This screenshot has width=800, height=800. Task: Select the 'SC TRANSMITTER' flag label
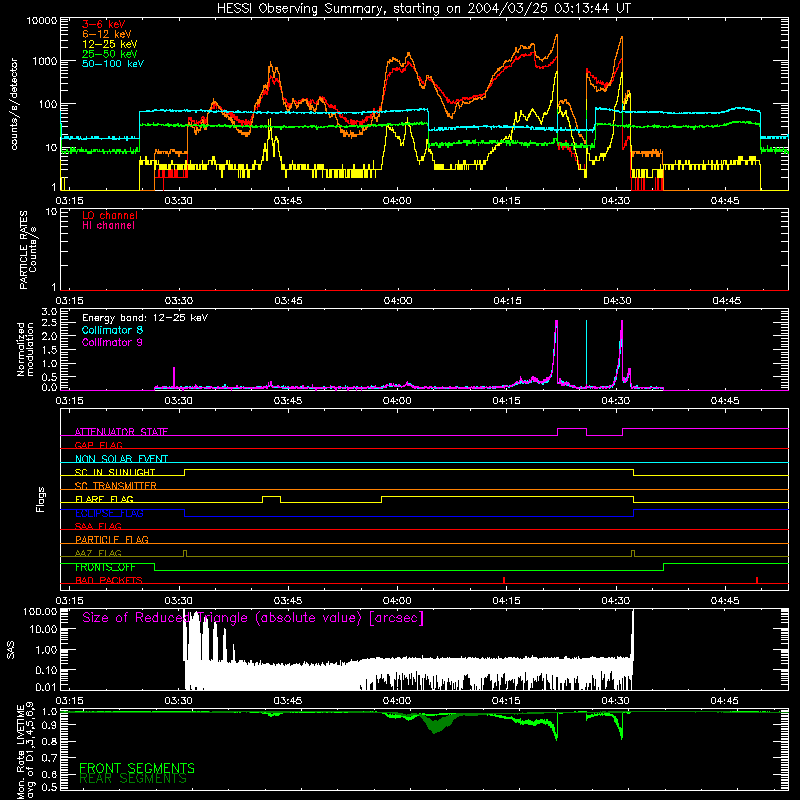115,485
